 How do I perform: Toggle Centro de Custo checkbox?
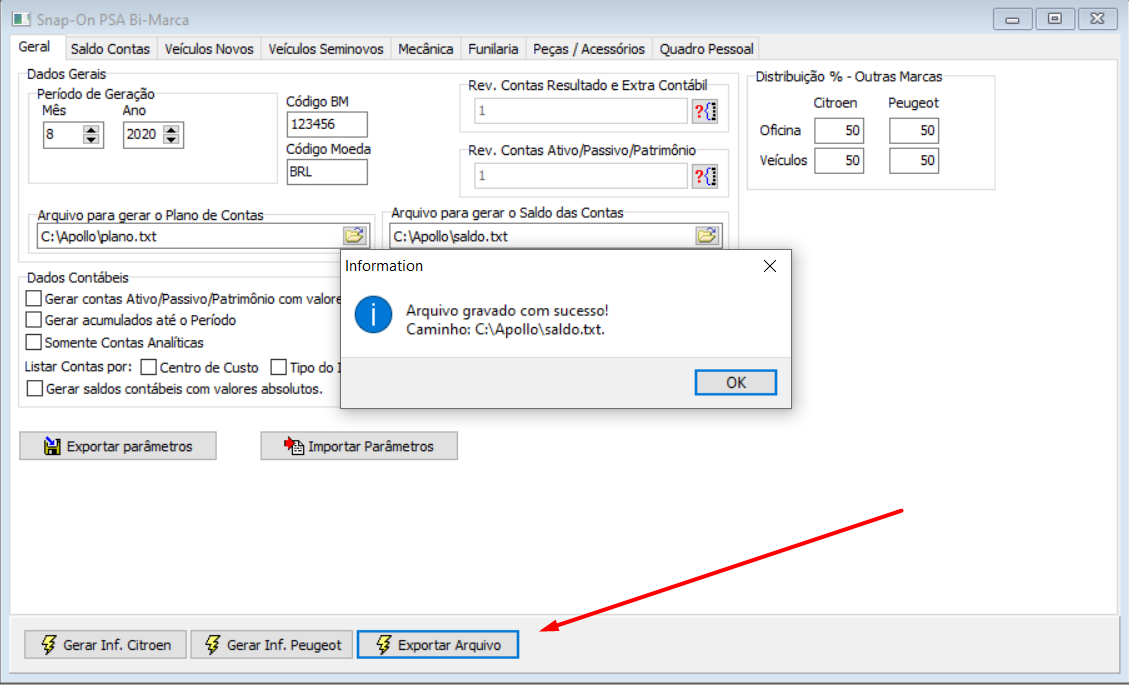click(149, 367)
